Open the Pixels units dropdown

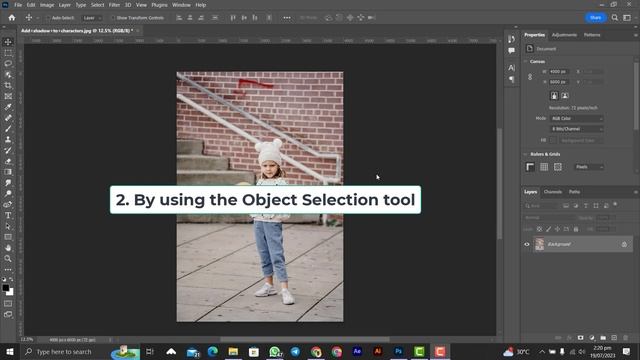point(589,167)
